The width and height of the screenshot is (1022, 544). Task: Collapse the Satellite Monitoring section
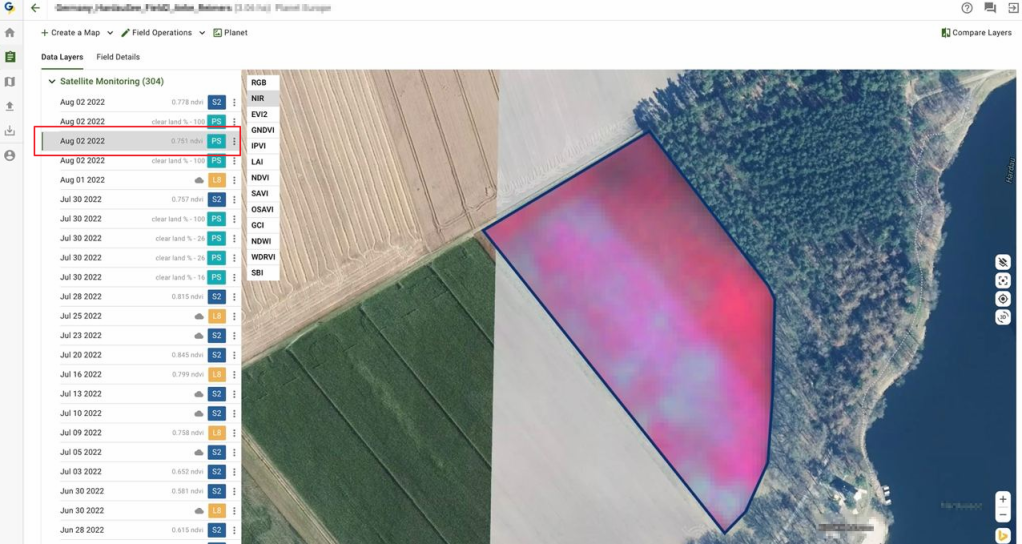coord(52,82)
